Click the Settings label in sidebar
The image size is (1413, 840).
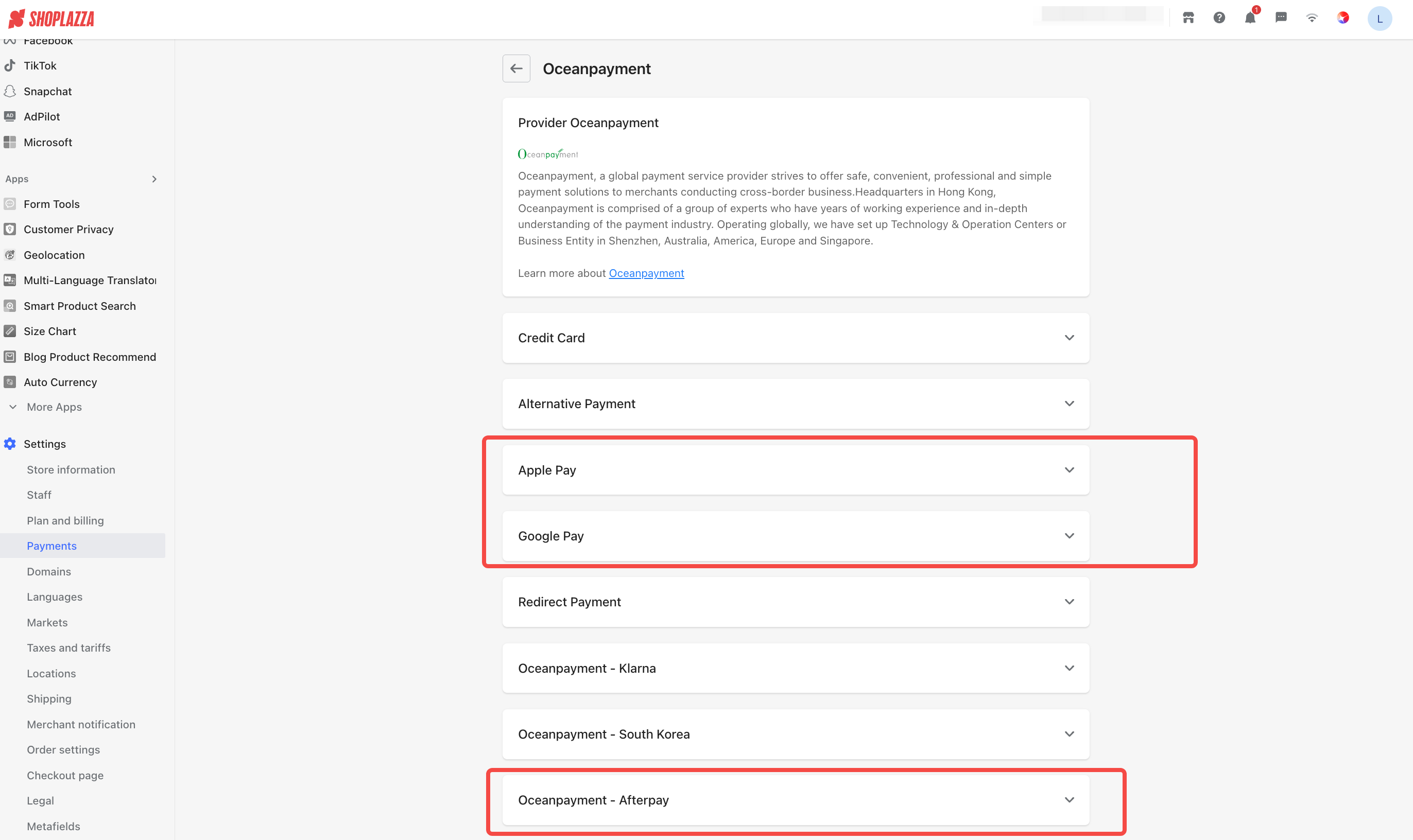45,444
